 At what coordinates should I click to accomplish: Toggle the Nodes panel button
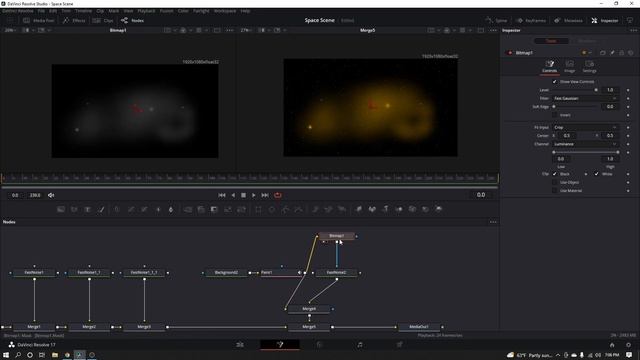point(133,20)
